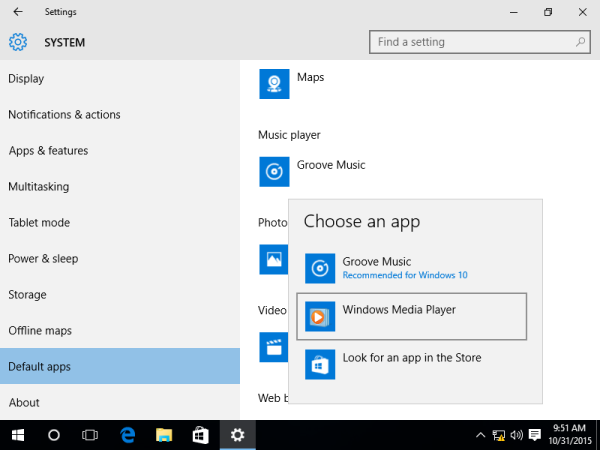
Task: Click the Maps app label
Action: [x=310, y=77]
